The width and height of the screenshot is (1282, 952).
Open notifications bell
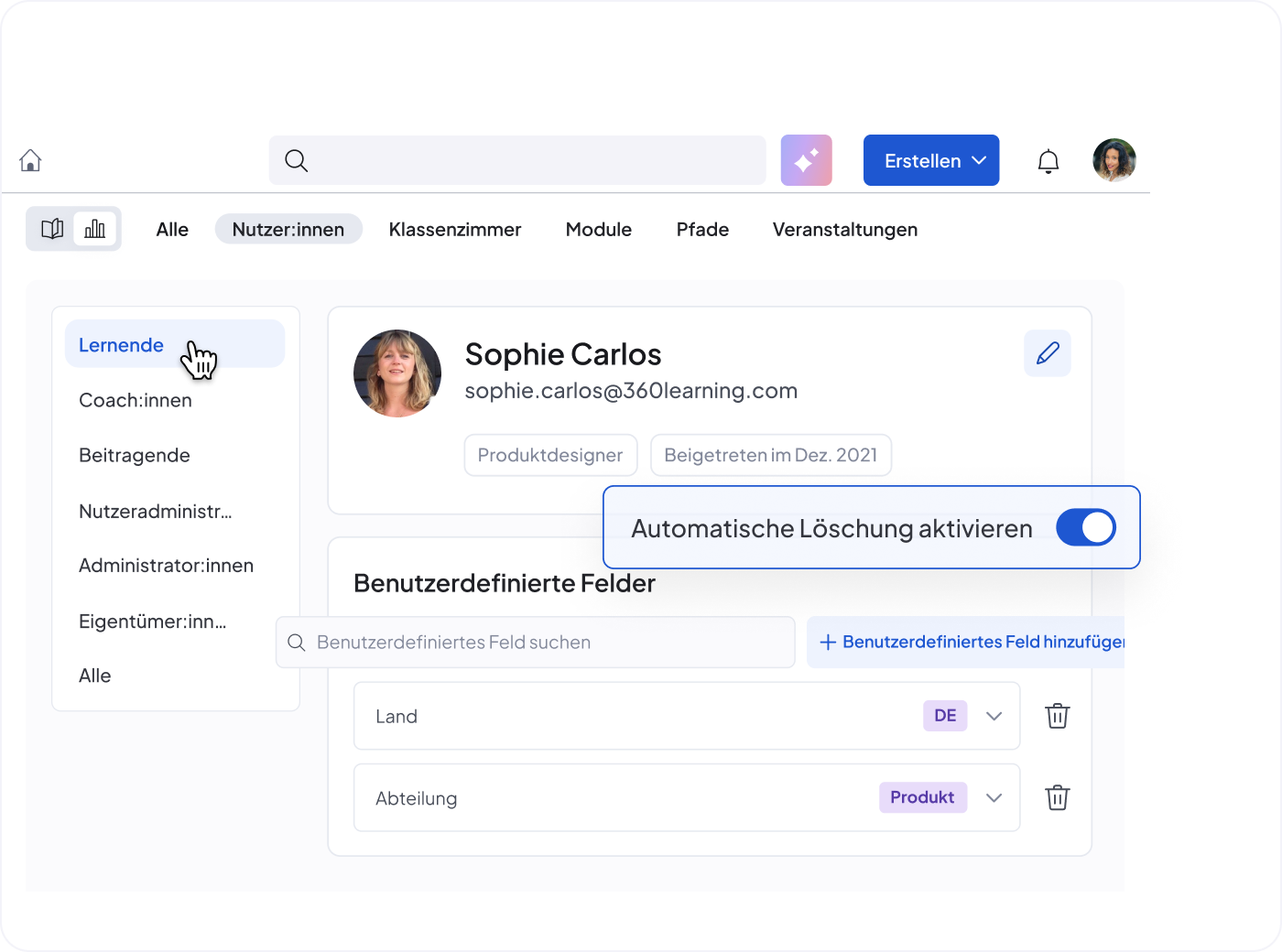coord(1048,161)
